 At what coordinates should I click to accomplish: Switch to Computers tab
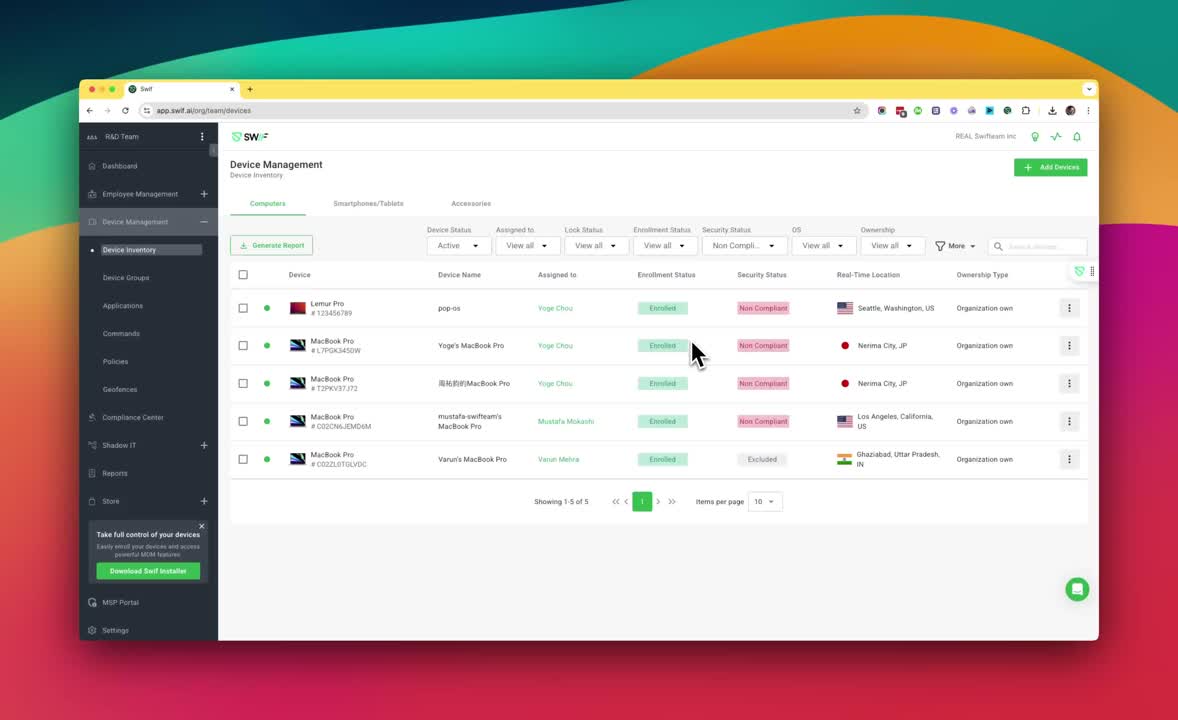point(267,204)
